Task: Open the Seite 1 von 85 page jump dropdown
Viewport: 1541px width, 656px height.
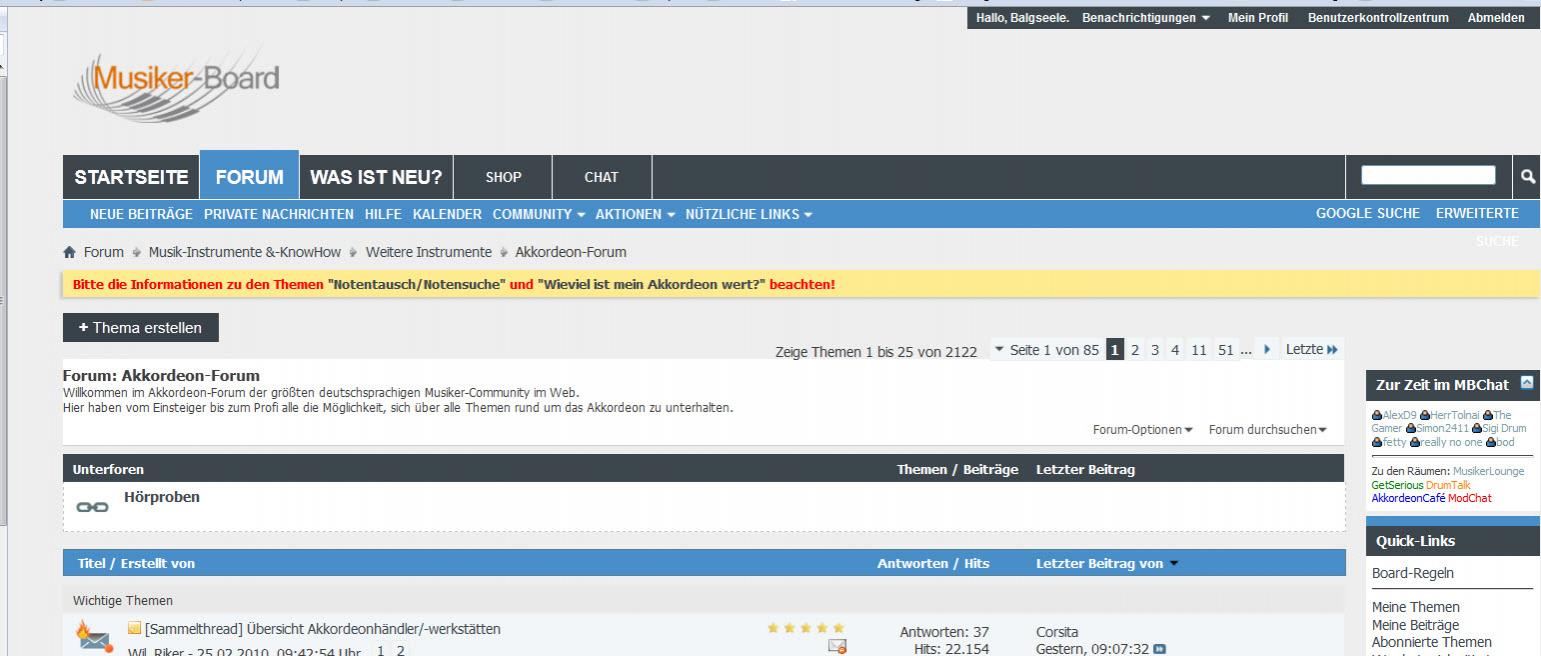Action: 1045,350
